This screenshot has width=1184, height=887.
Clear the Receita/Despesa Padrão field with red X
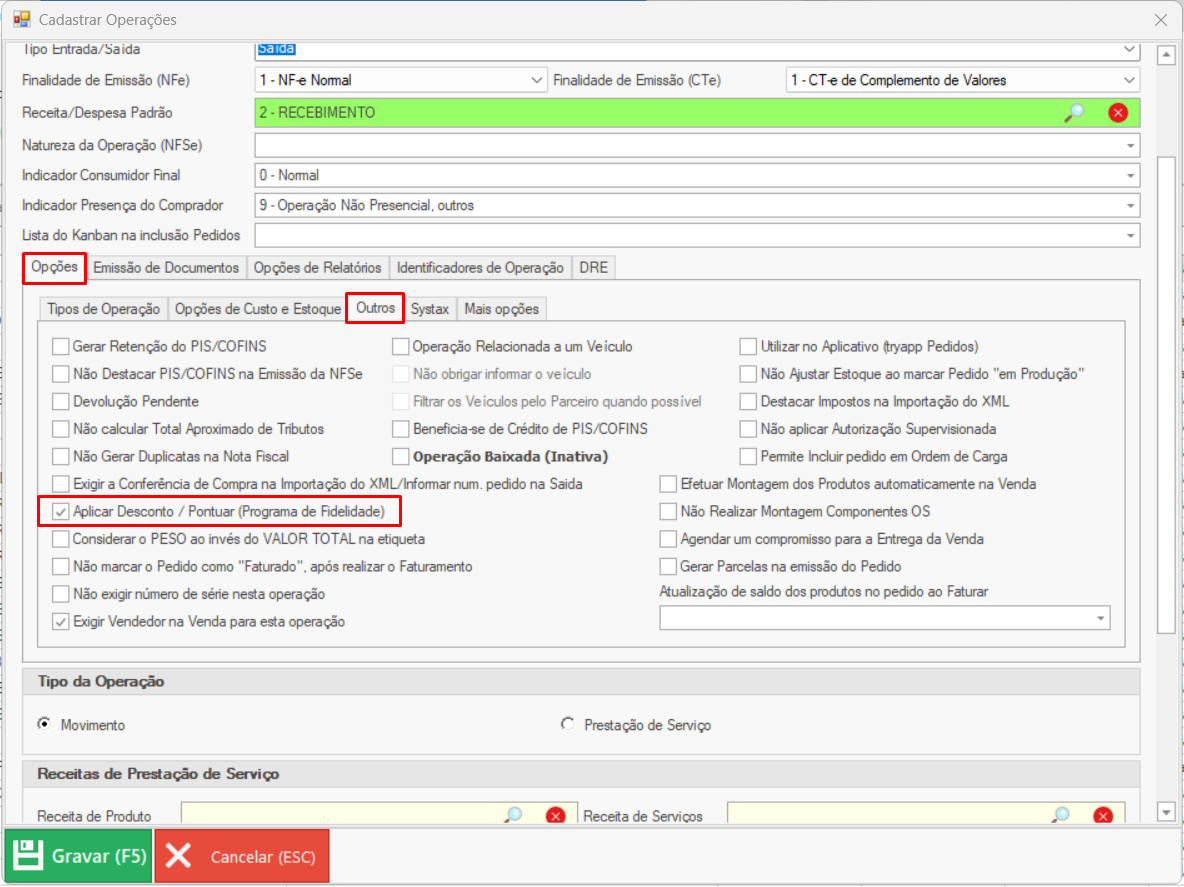tap(1118, 113)
